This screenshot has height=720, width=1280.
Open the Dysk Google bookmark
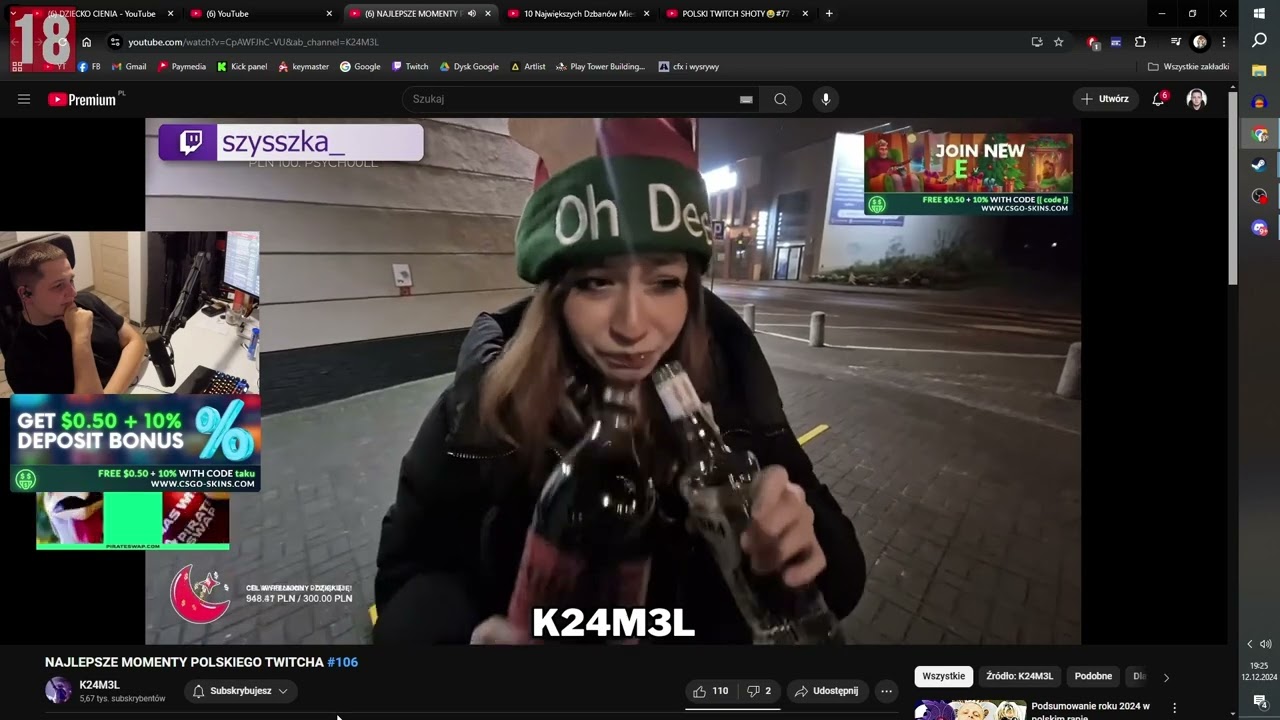point(469,67)
